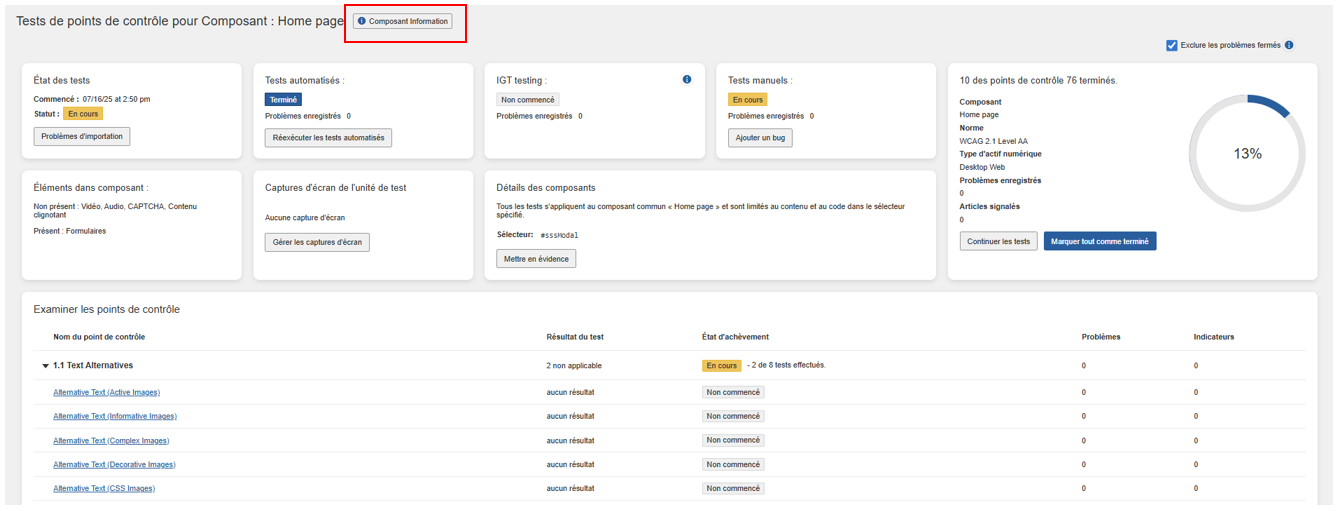Click Réexécuter les tests automatisés
Image resolution: width=1338 pixels, height=511 pixels.
pos(328,138)
